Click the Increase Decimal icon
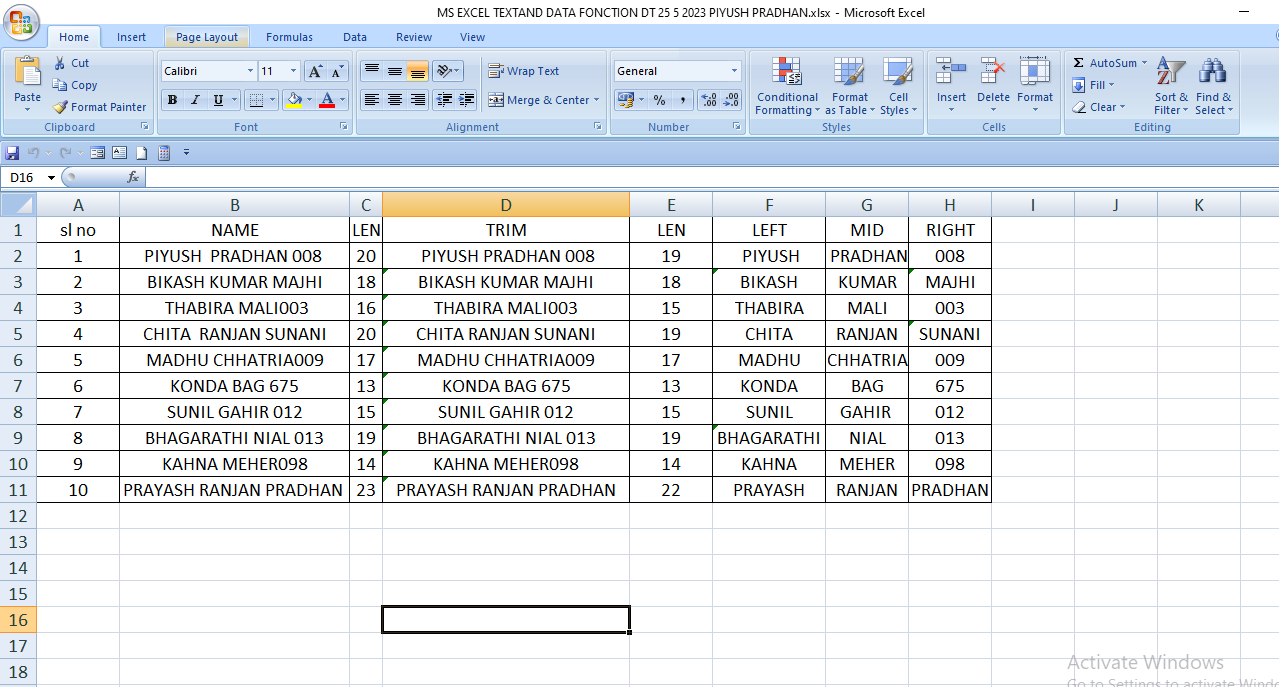The height and width of the screenshot is (687, 1279). pos(709,100)
